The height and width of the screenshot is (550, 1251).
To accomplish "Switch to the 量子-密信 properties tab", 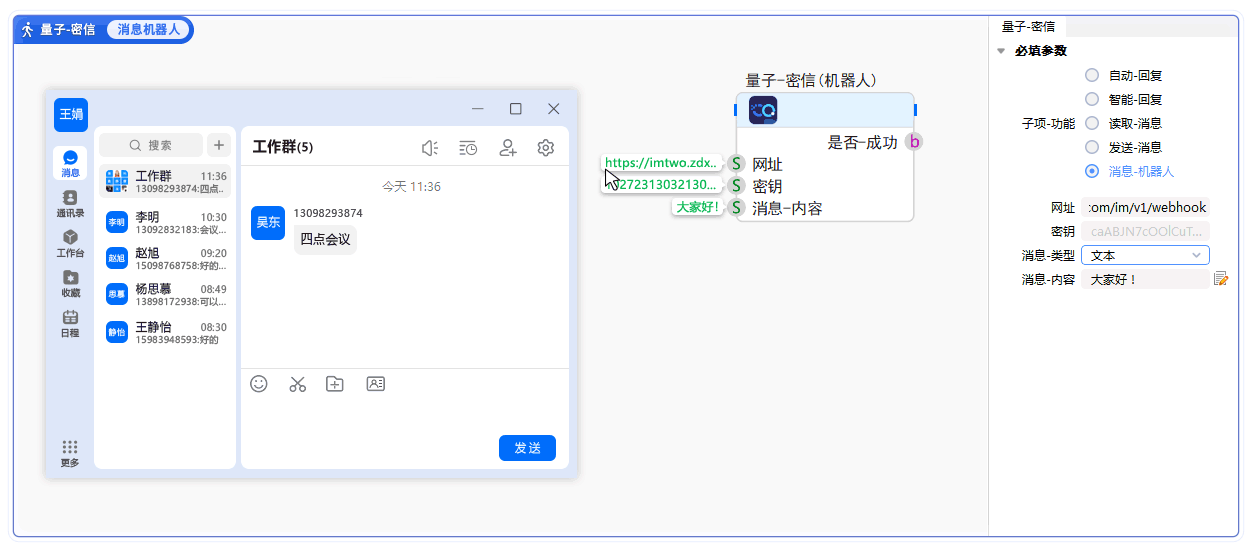I will pos(1028,27).
